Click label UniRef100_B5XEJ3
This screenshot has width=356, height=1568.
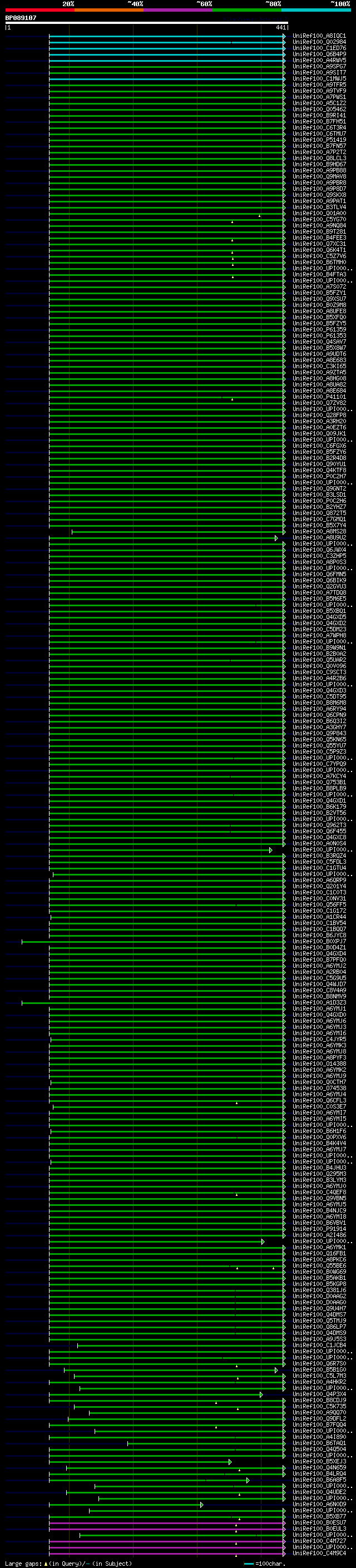(319, 1461)
